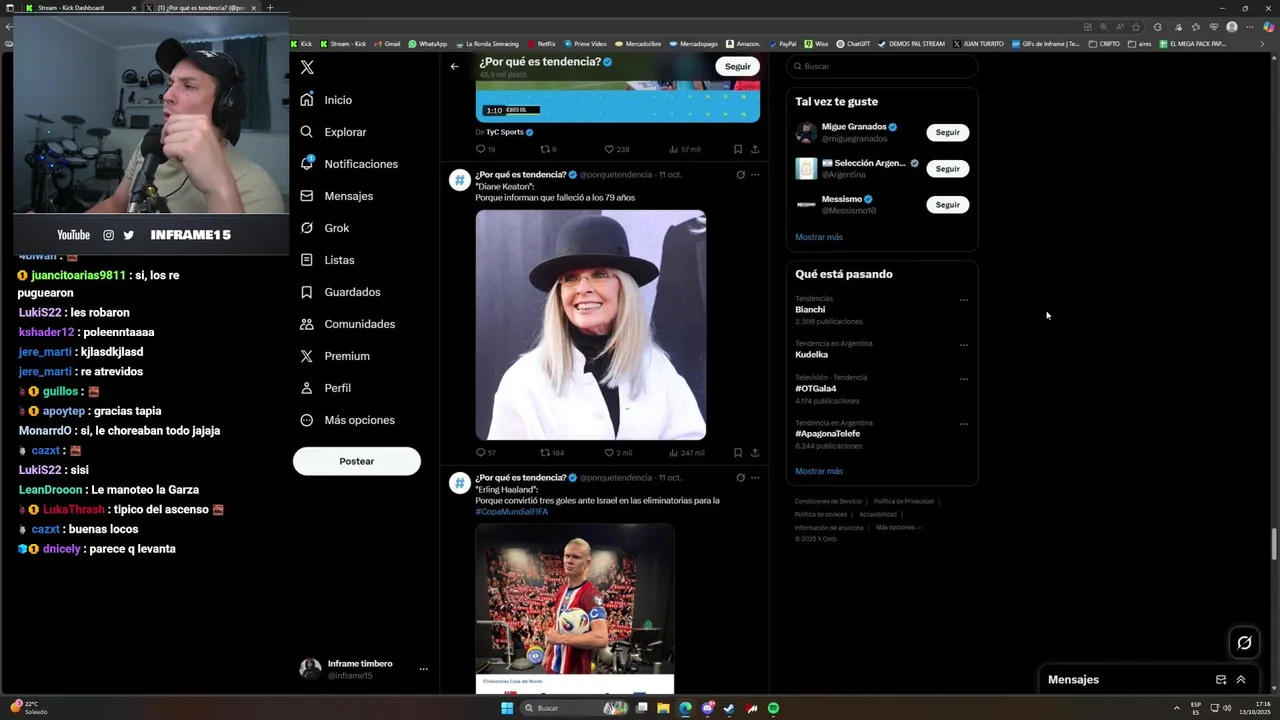The image size is (1280, 720).
Task: Open #CopaMundialFIFA hashtag link
Action: coord(512,512)
